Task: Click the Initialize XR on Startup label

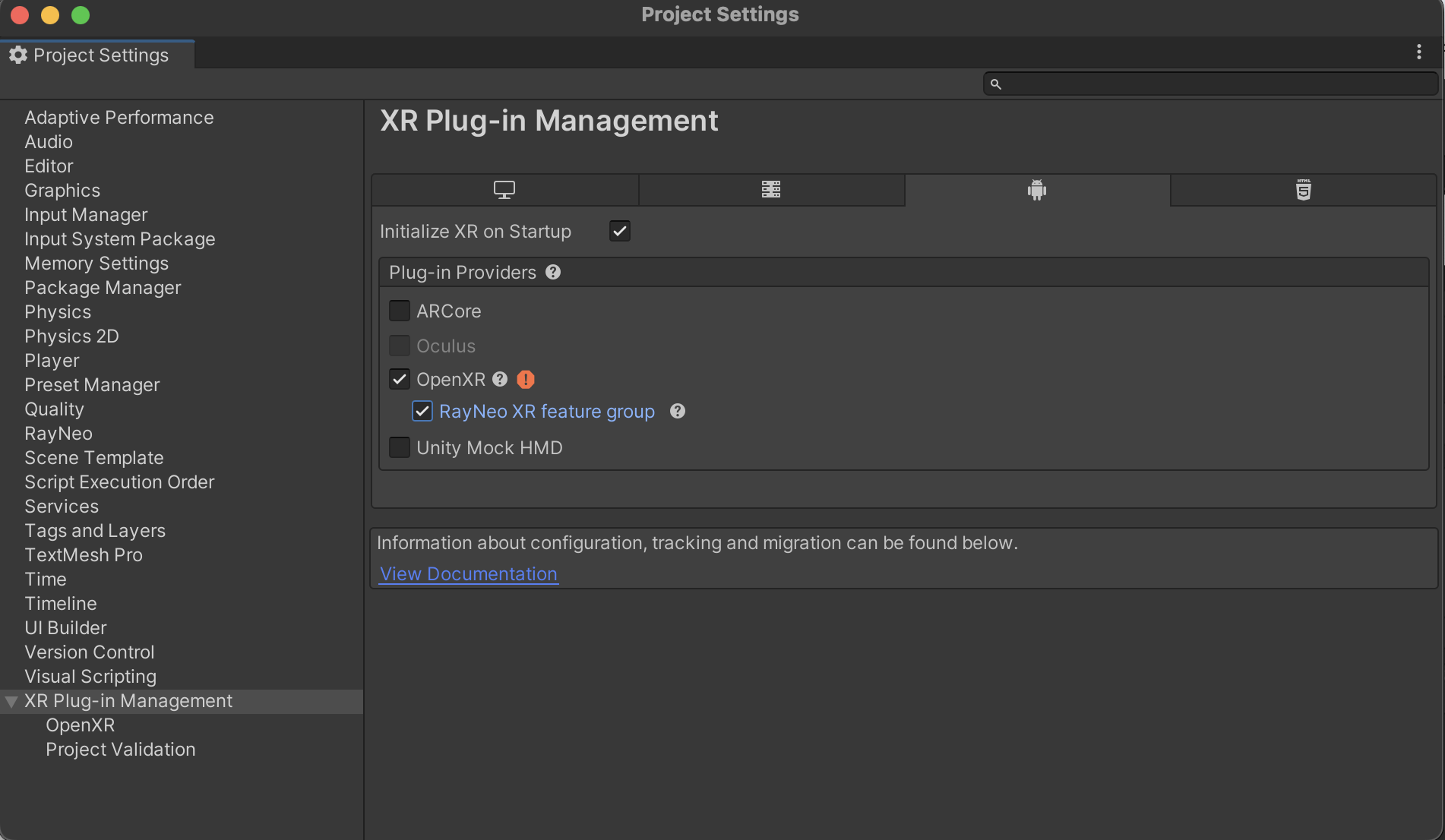Action: click(476, 231)
